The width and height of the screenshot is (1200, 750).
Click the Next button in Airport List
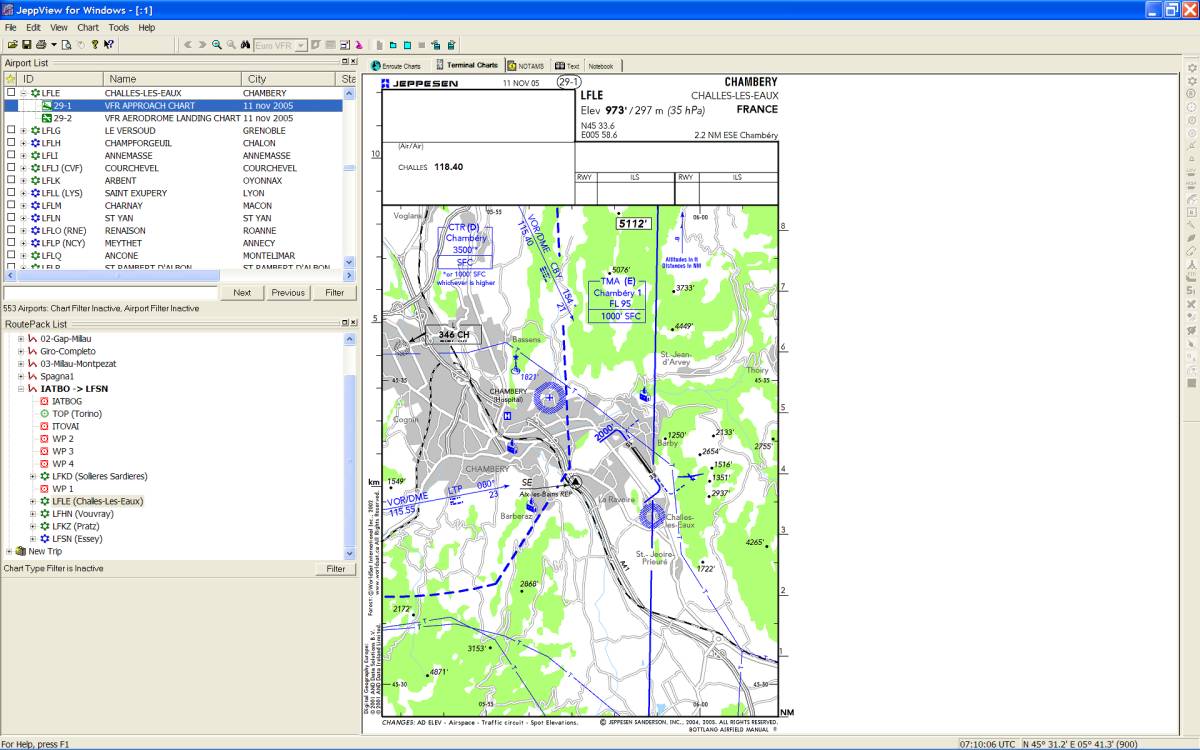[x=242, y=293]
